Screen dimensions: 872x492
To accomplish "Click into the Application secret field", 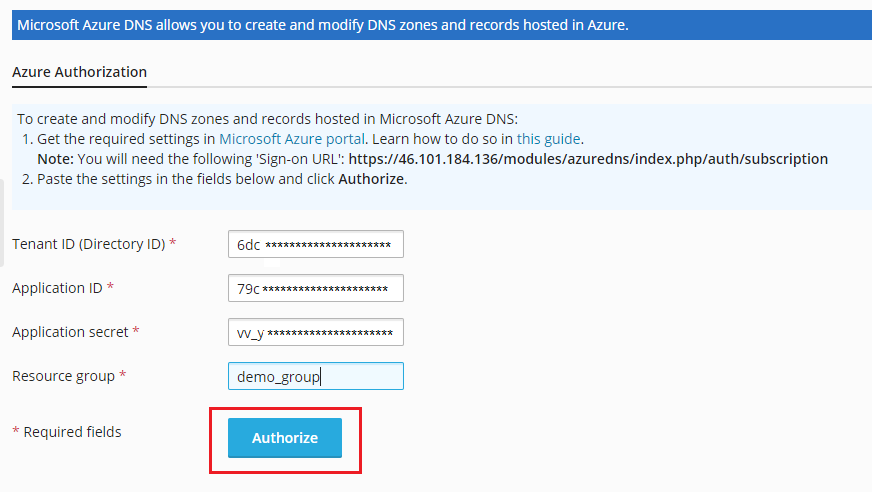I will point(315,333).
